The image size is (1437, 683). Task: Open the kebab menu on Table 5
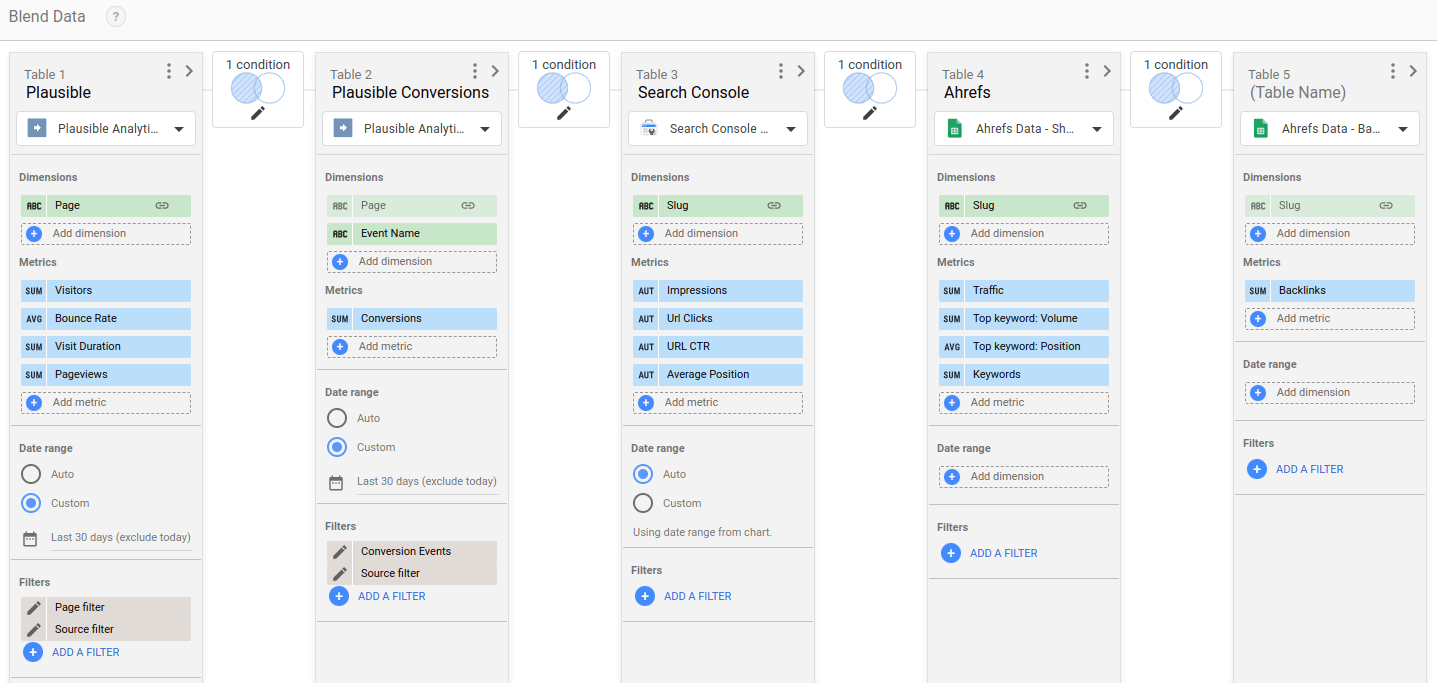[x=1393, y=71]
